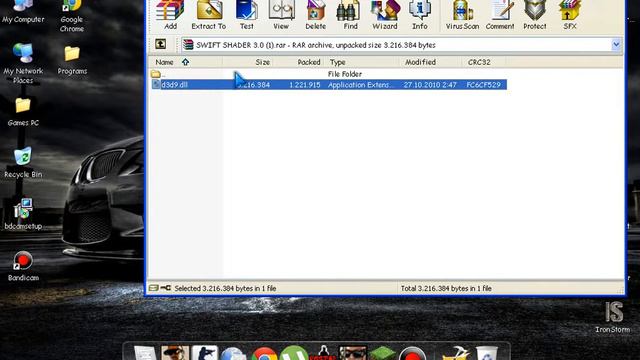Click the Test archive icon

click(x=246, y=15)
